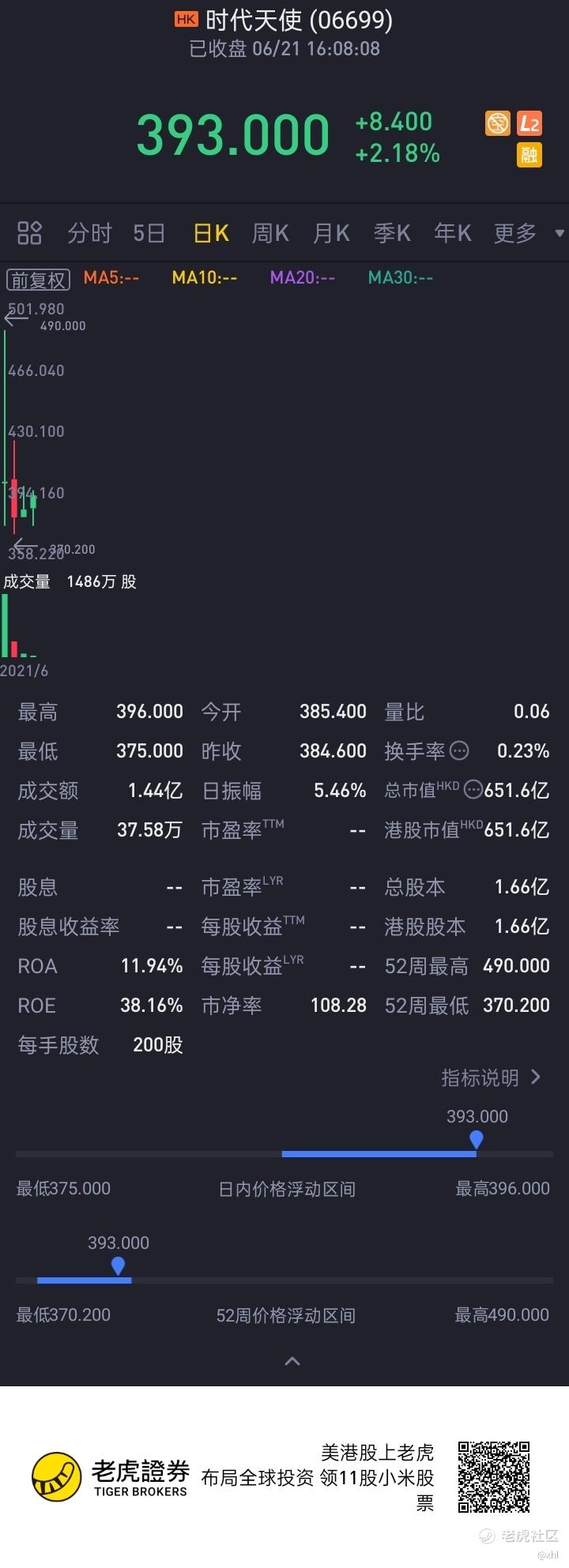This screenshot has width=569, height=1568.
Task: Switch to the 分时 intraday tab
Action: (x=89, y=233)
